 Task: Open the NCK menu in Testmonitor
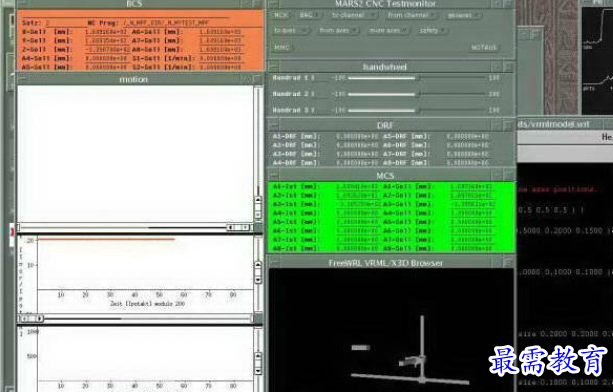pos(281,15)
